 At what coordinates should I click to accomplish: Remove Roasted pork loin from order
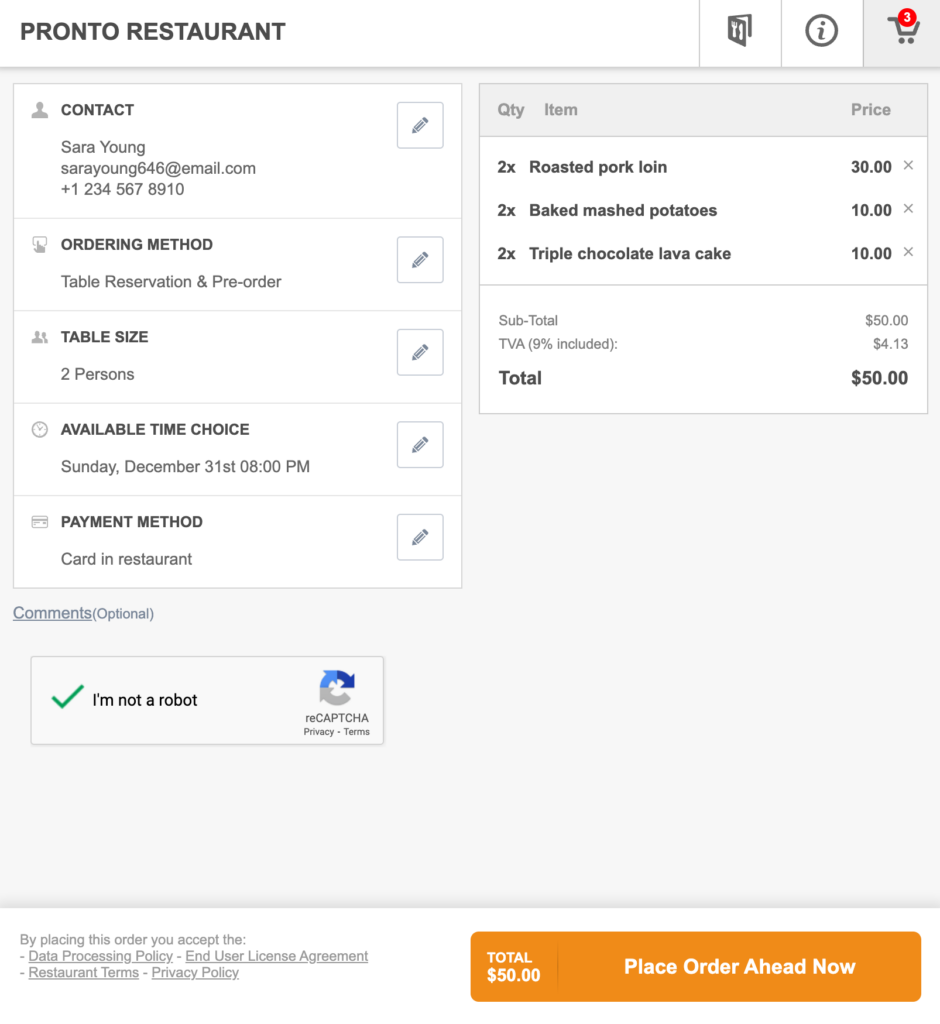908,166
